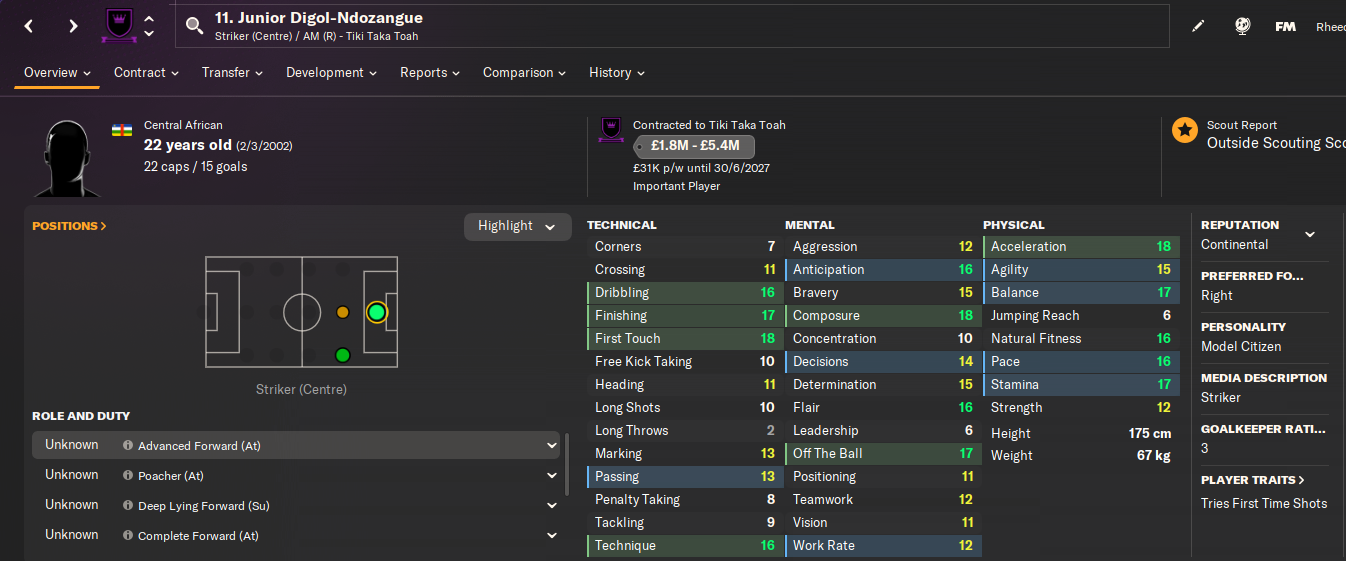Click the info icon beside Poacher (At)

pos(128,476)
